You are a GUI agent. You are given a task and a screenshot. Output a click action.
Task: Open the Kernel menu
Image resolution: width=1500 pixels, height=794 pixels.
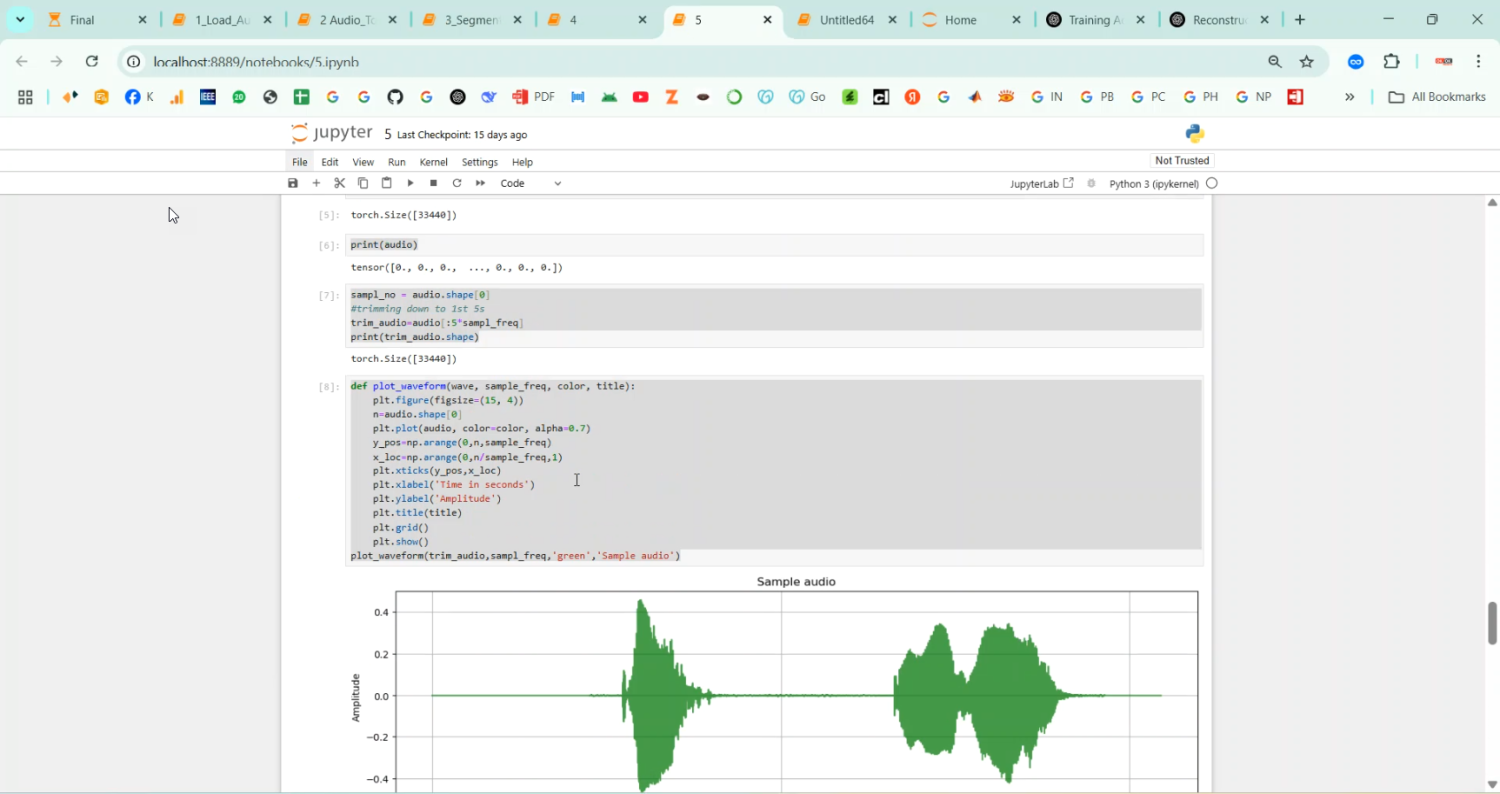(x=433, y=162)
